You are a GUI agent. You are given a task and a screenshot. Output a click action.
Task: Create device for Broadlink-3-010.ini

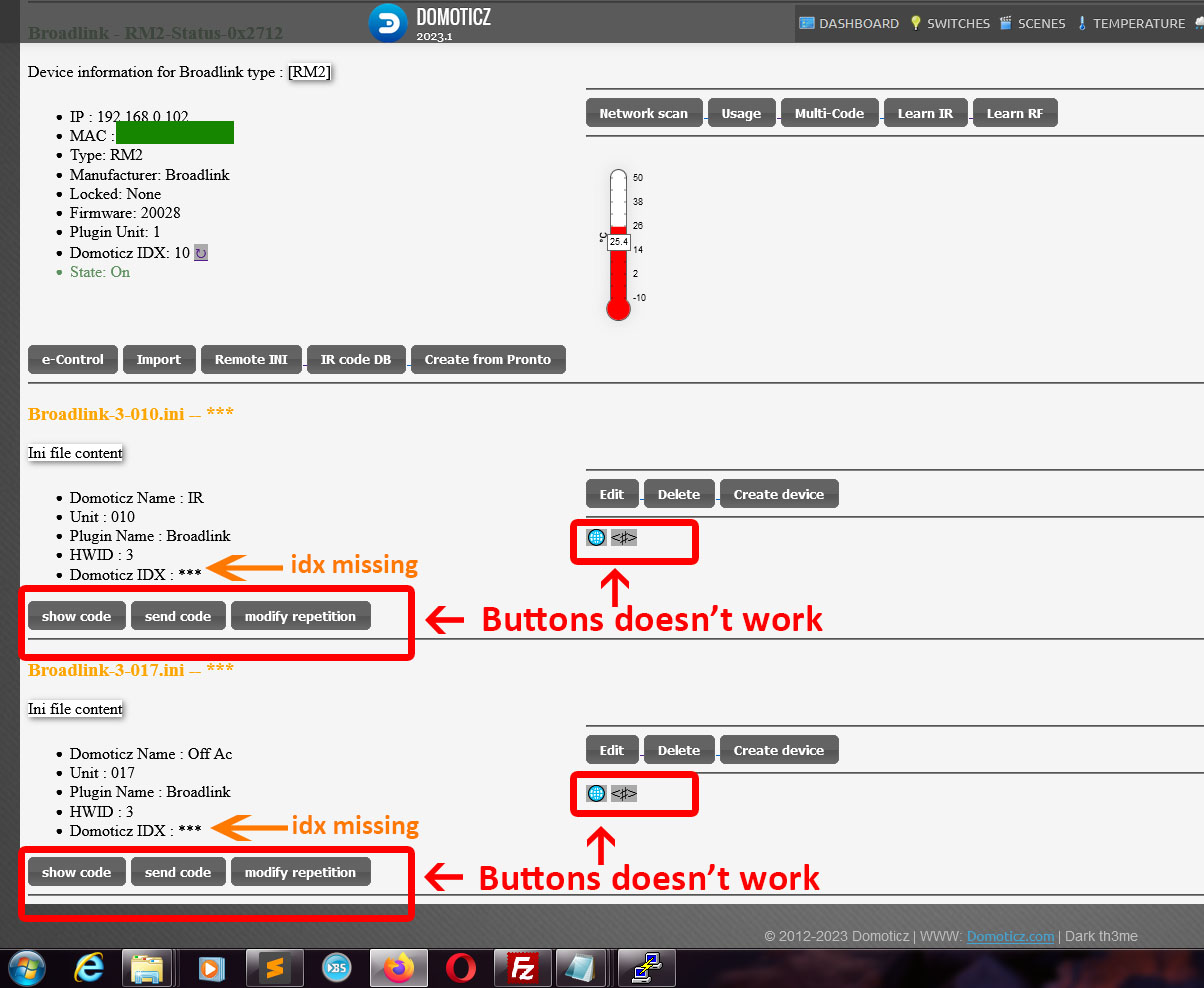pyautogui.click(x=779, y=494)
